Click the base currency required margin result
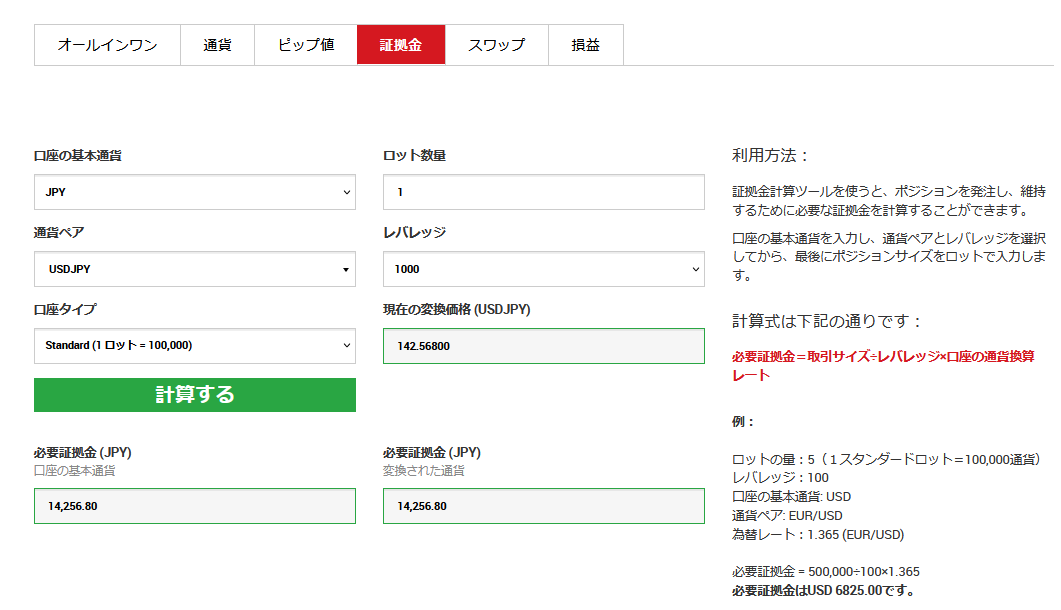 pyautogui.click(x=195, y=506)
